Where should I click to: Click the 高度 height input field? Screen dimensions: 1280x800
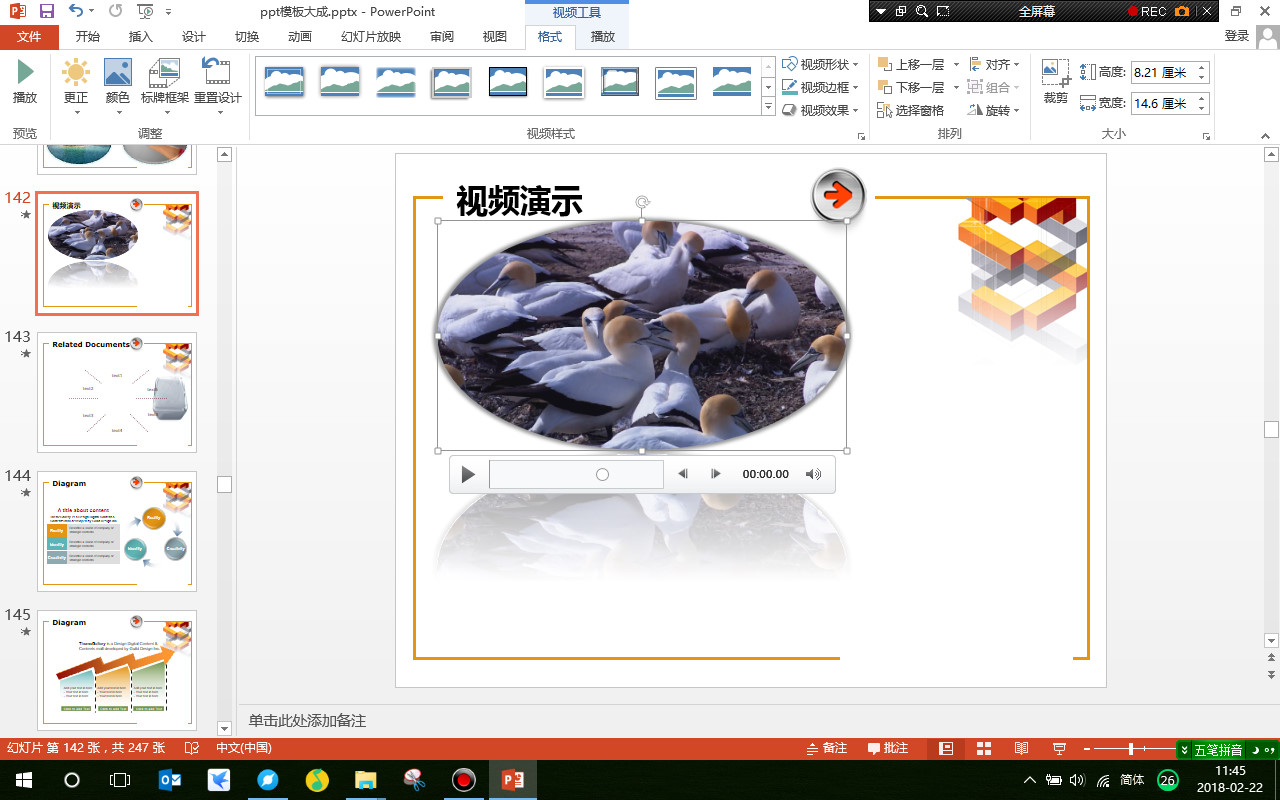(1163, 72)
